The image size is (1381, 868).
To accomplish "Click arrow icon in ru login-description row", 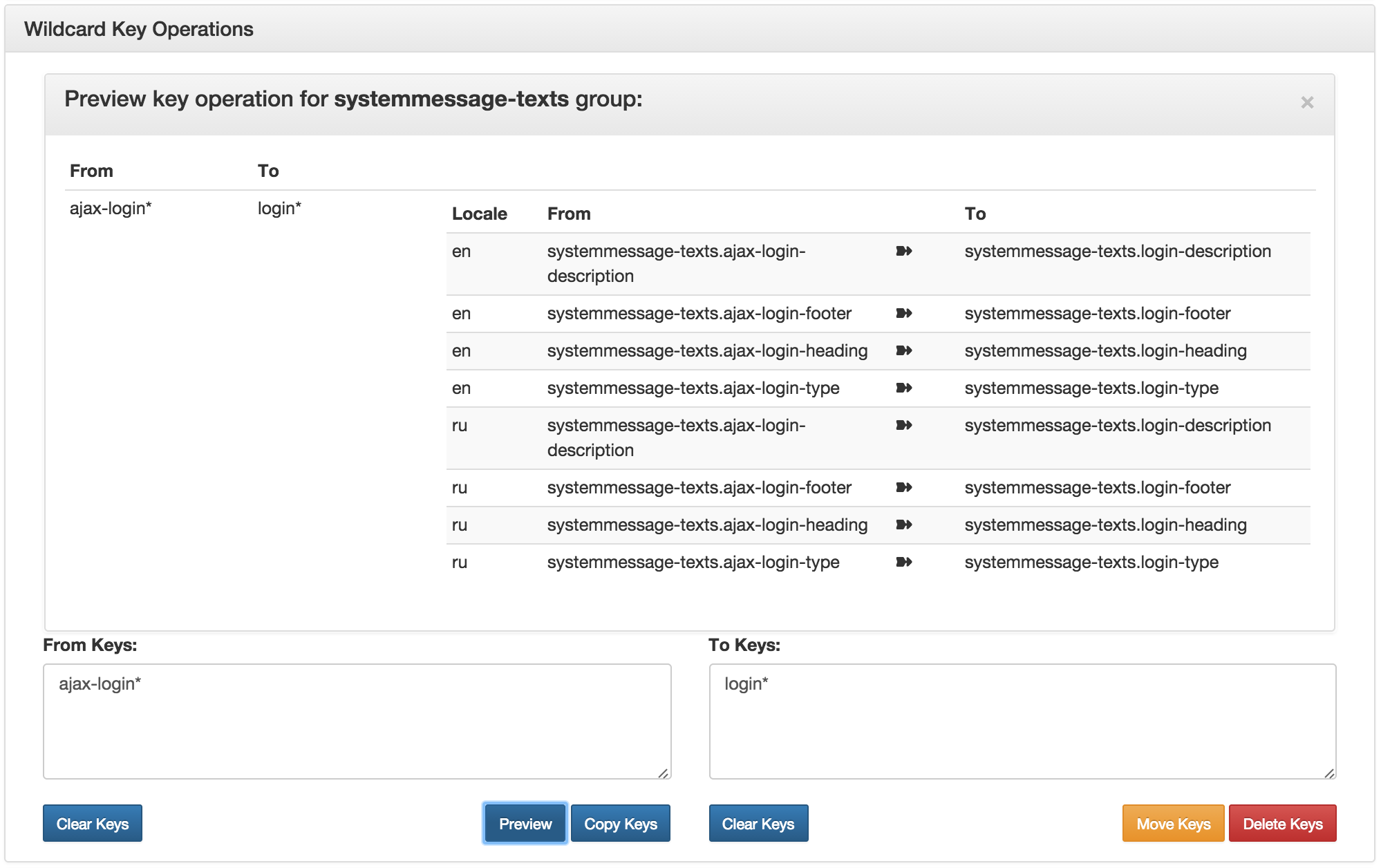I will click(x=903, y=425).
